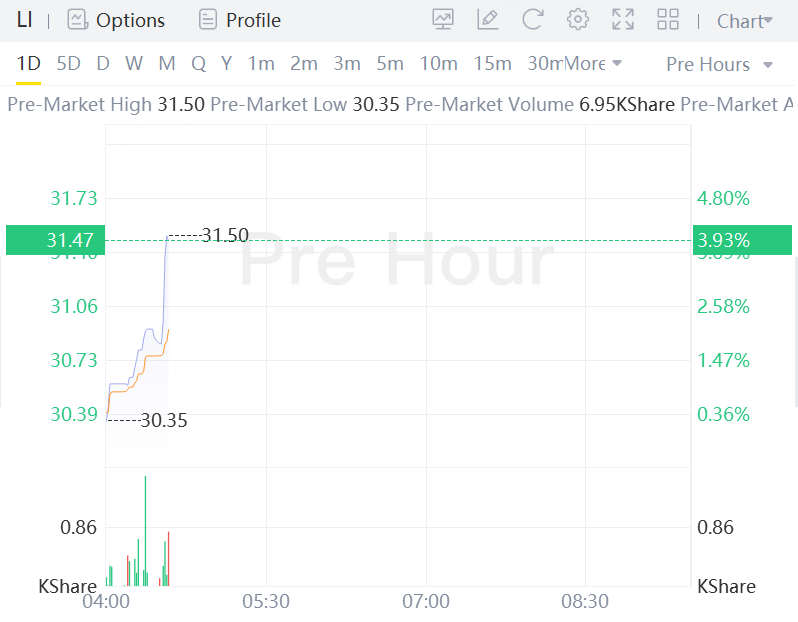The height and width of the screenshot is (622, 798).
Task: Click the chart monitor display icon
Action: click(x=443, y=20)
